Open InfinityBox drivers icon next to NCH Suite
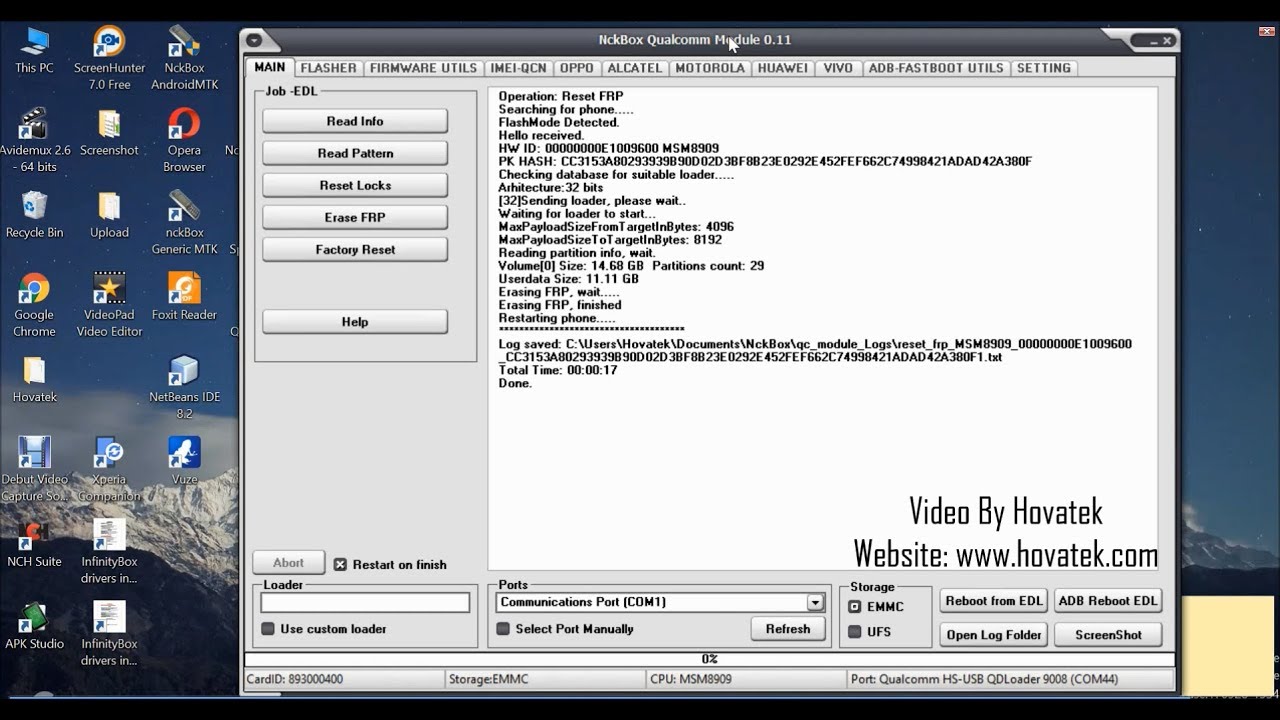Image resolution: width=1280 pixels, height=720 pixels. 109,550
